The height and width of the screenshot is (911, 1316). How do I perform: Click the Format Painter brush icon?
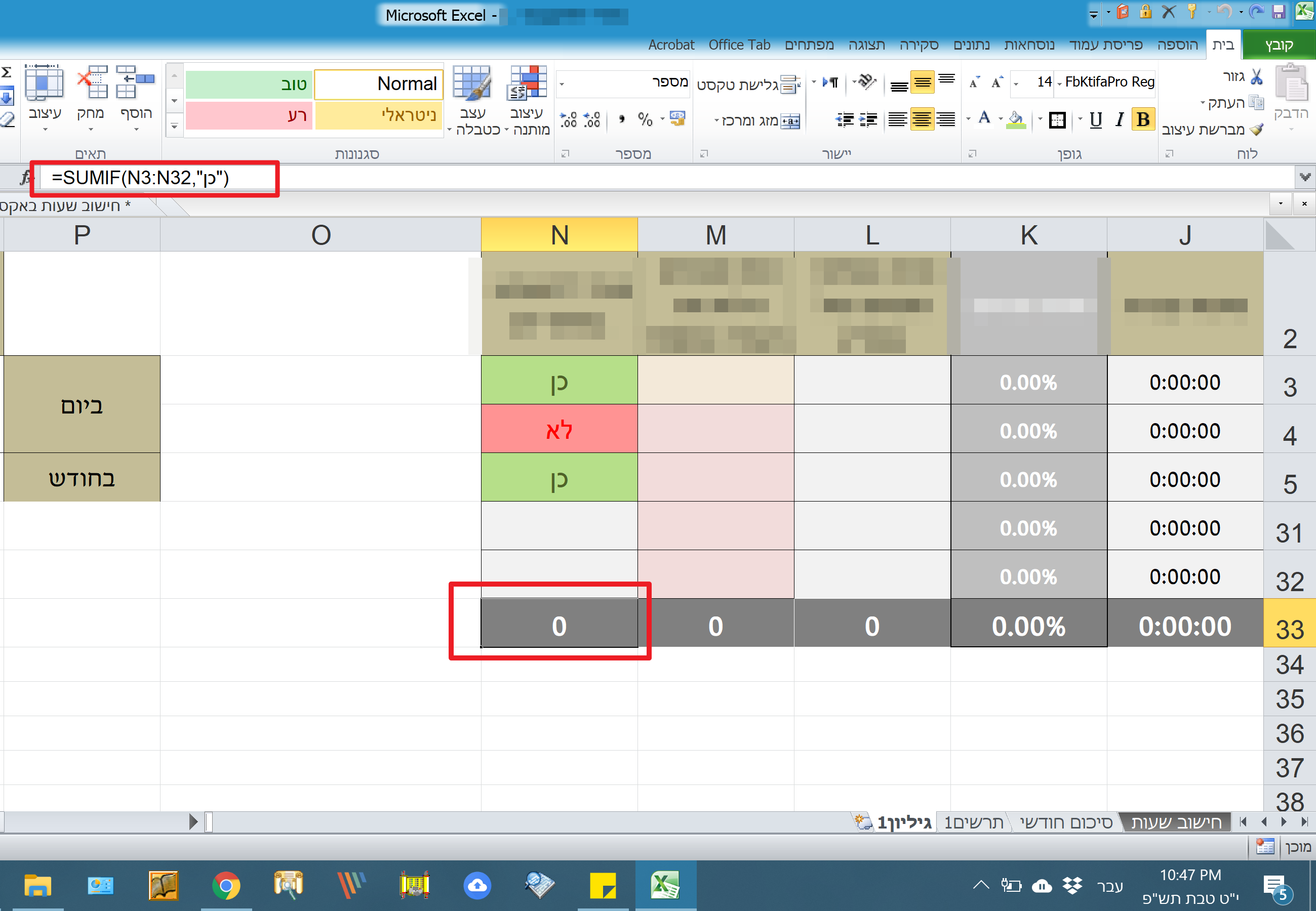pos(1256,130)
